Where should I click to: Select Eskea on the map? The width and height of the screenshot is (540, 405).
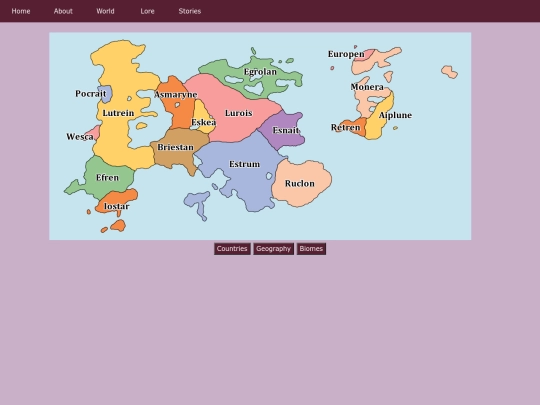(204, 122)
